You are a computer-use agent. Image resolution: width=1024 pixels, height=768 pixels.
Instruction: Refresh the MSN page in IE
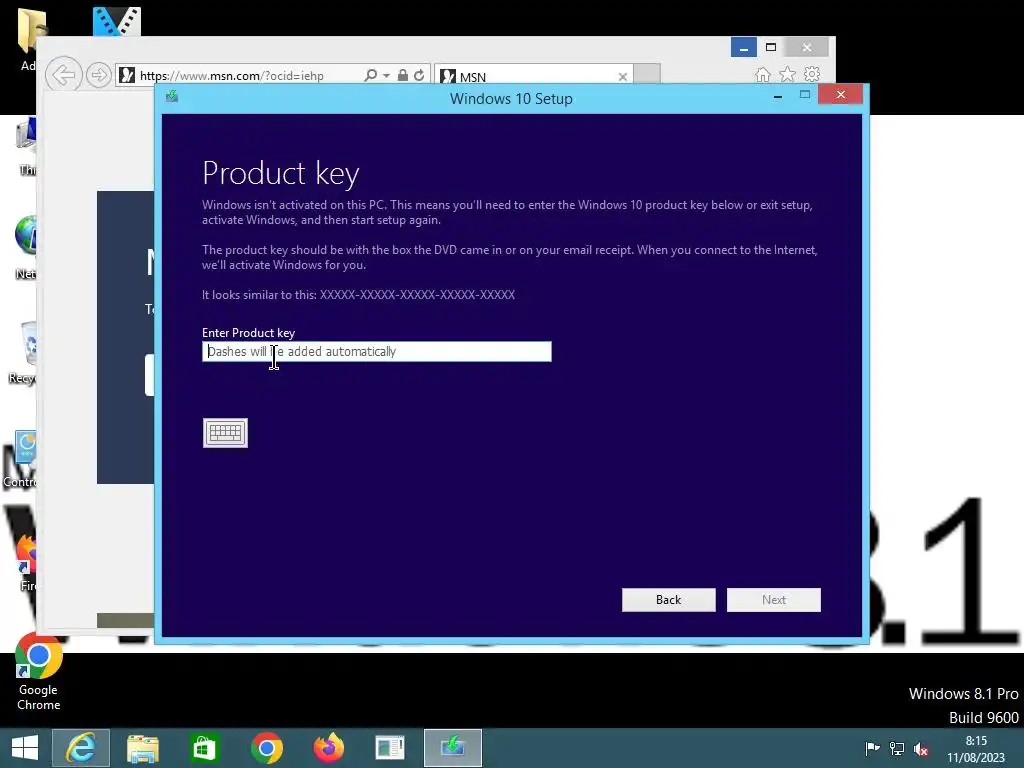pos(419,75)
